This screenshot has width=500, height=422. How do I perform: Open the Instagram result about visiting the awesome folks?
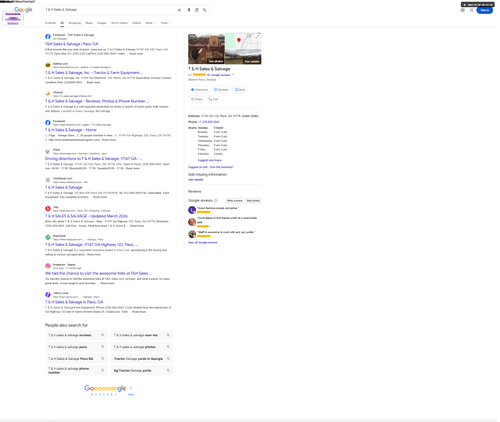98,273
